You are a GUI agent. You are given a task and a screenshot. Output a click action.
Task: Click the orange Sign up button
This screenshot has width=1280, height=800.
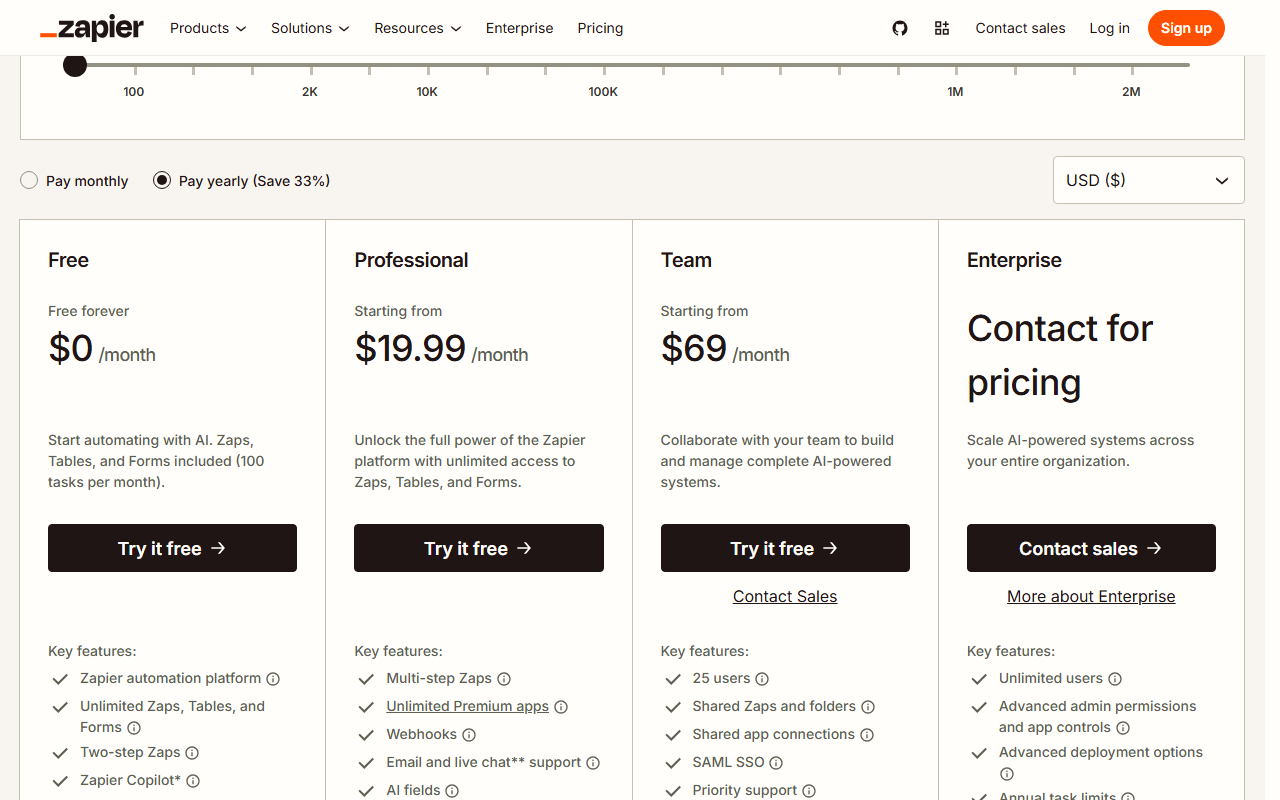(x=1186, y=28)
